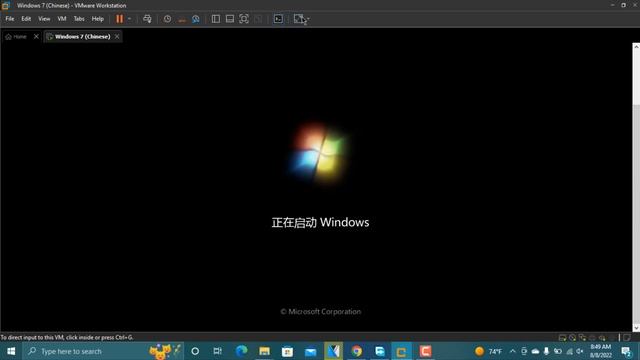The image size is (640, 360).
Task: Click the microphone tray icon
Action: pyautogui.click(x=547, y=351)
